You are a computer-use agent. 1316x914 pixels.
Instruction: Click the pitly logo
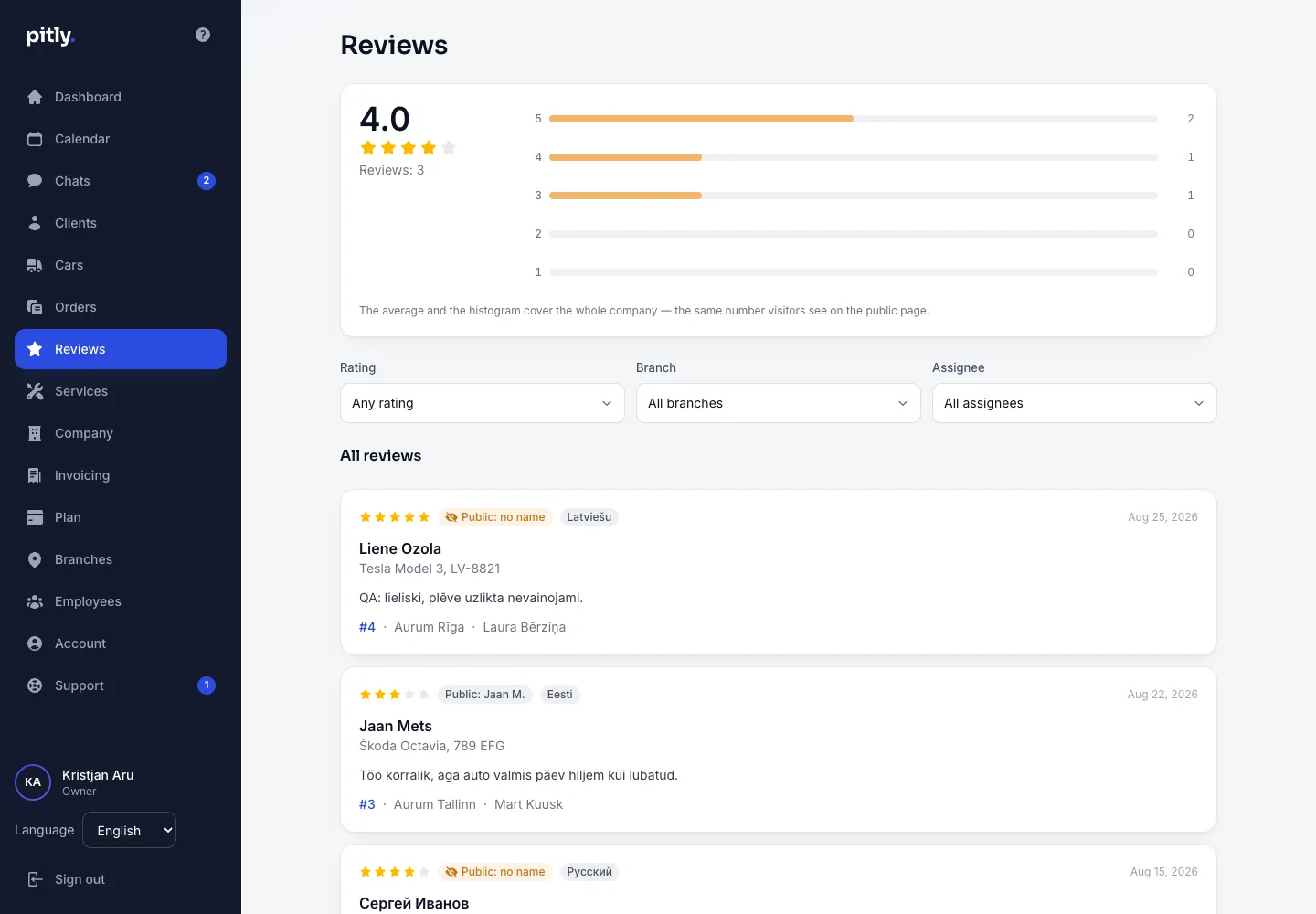tap(50, 36)
